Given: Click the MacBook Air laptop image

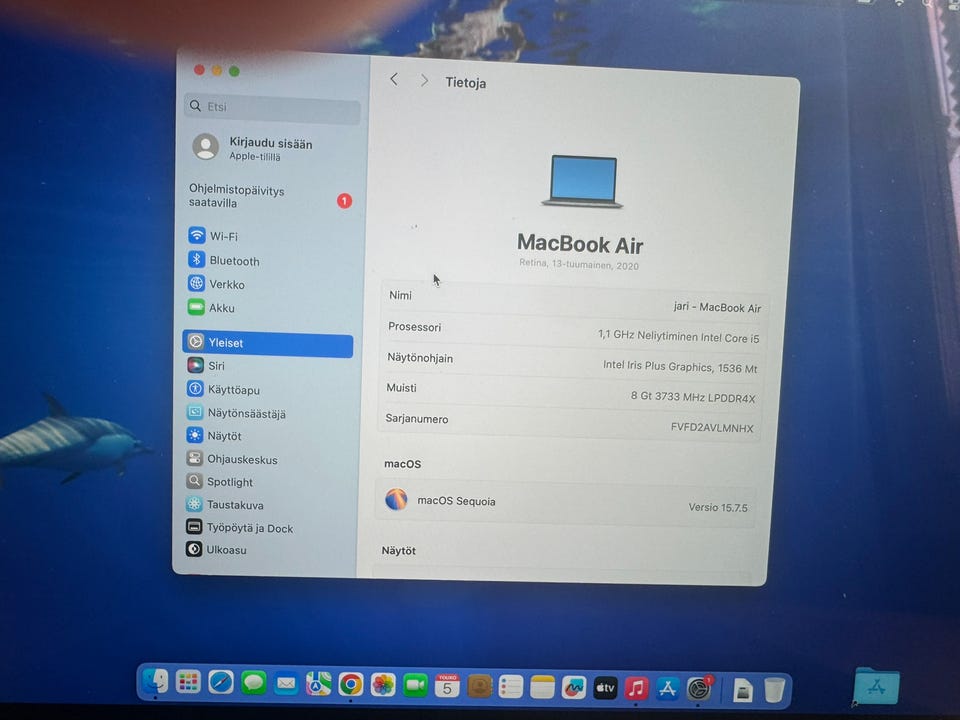Looking at the screenshot, I should (582, 181).
